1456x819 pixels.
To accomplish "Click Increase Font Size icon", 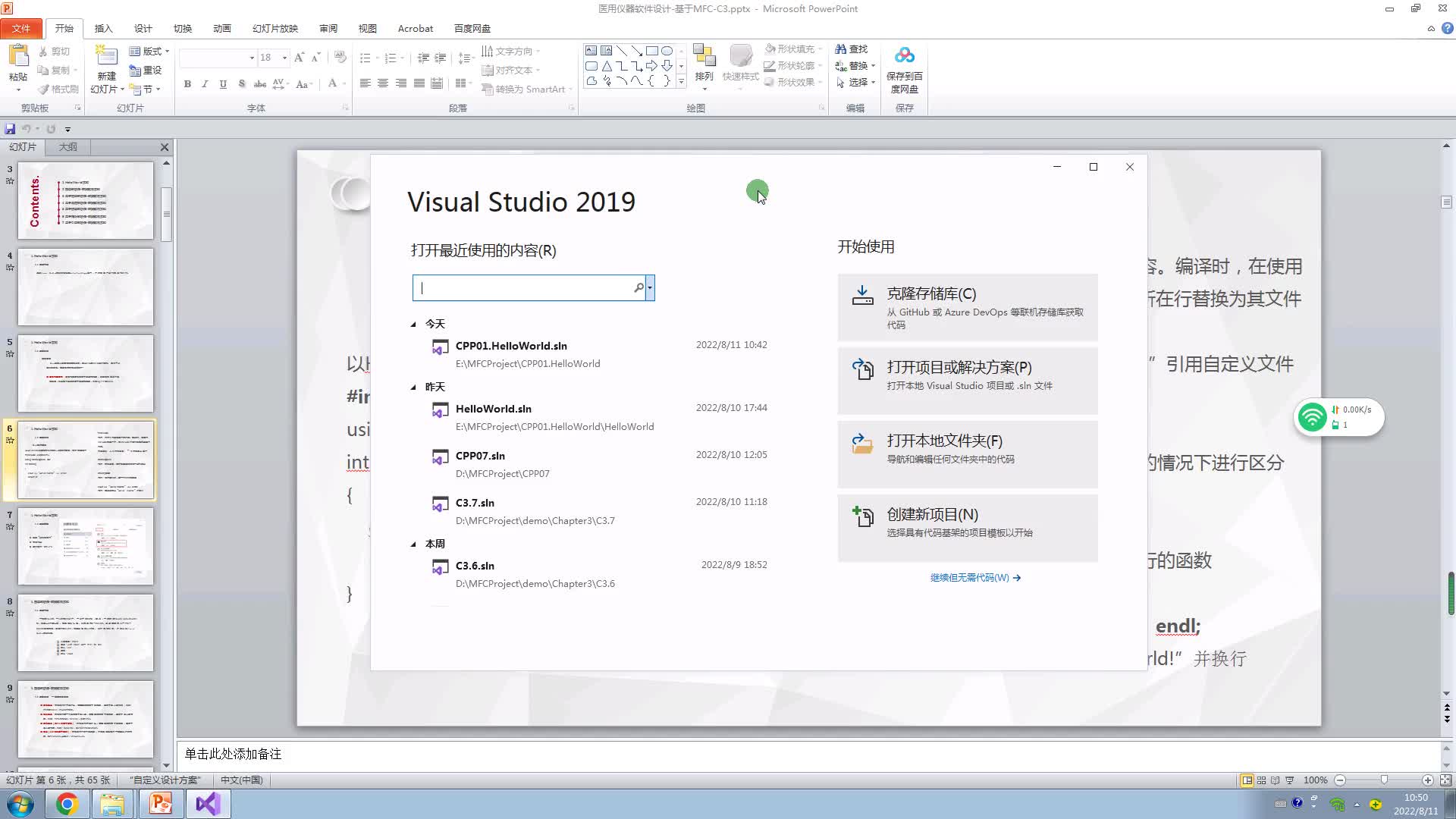I will coord(299,58).
